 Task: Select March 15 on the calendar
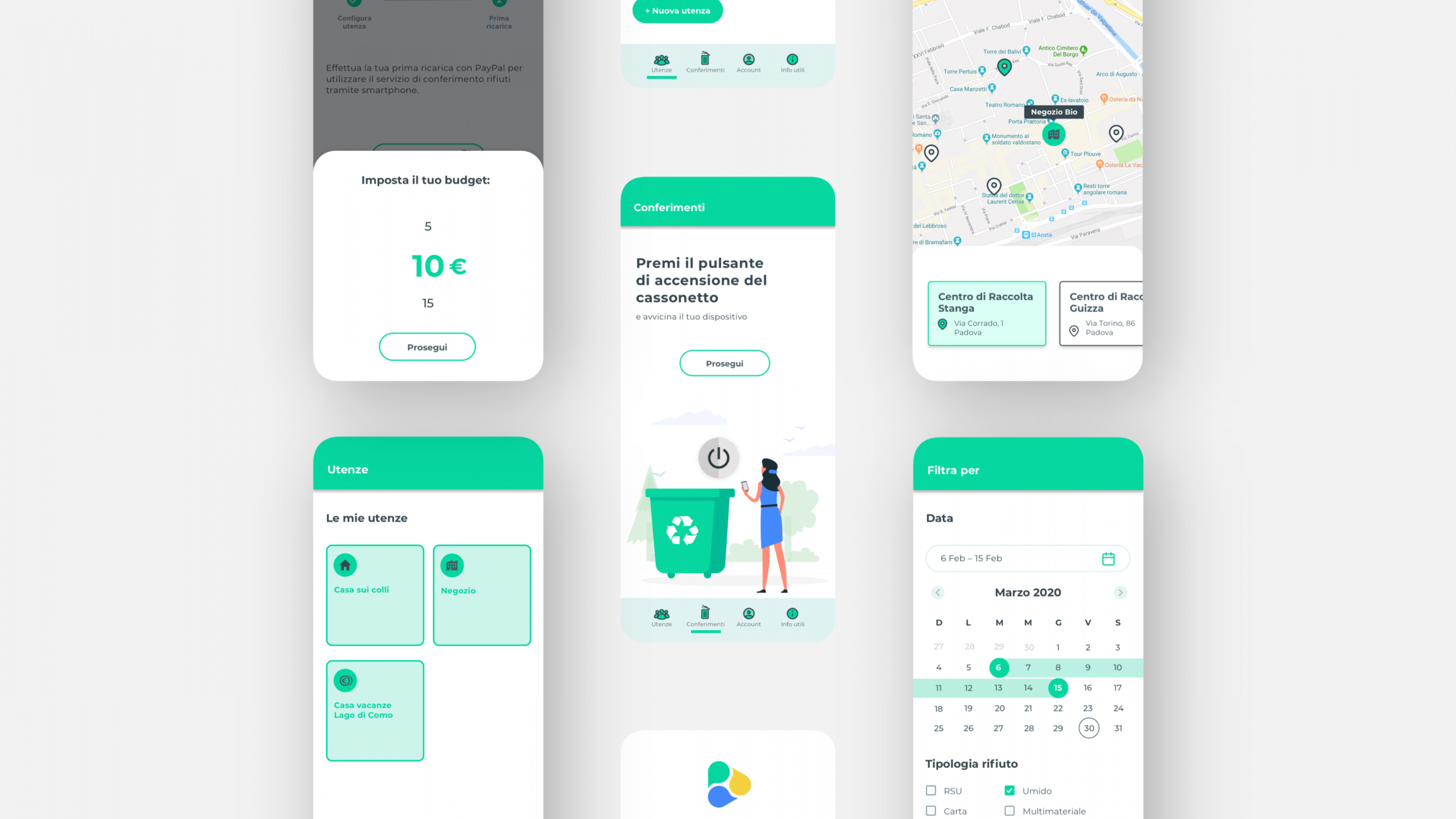(1057, 688)
